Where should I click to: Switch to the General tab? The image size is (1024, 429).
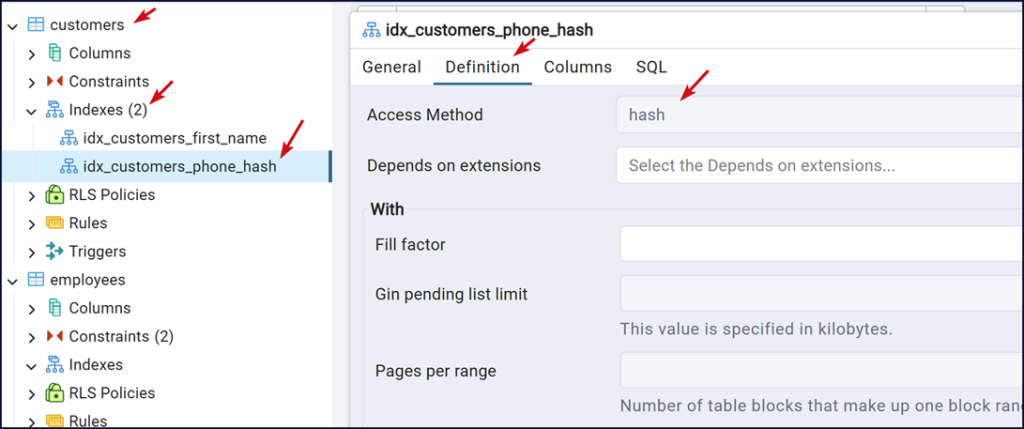391,67
